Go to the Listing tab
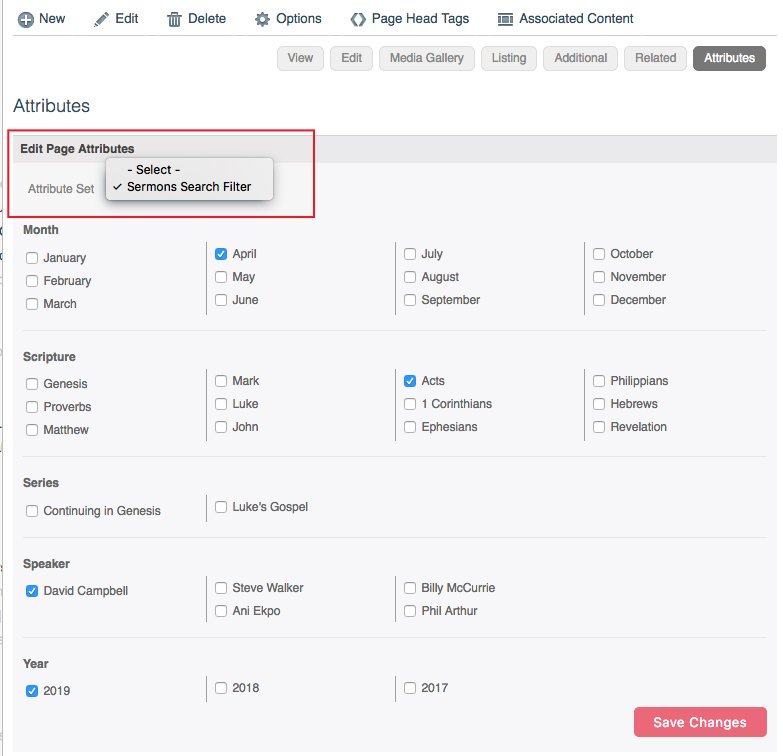 508,58
